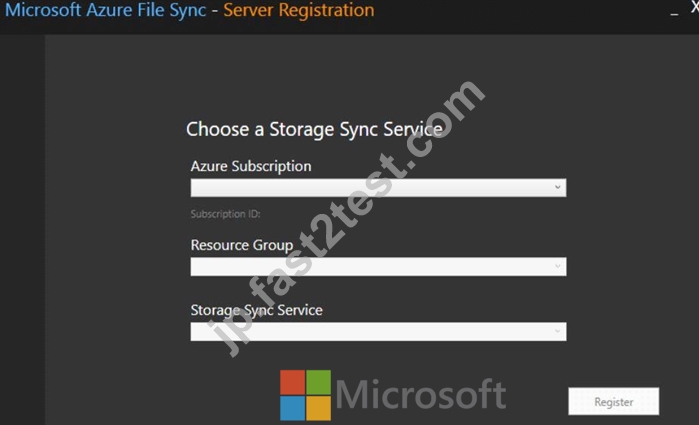Open the Azure Subscription dropdown

pos(378,188)
